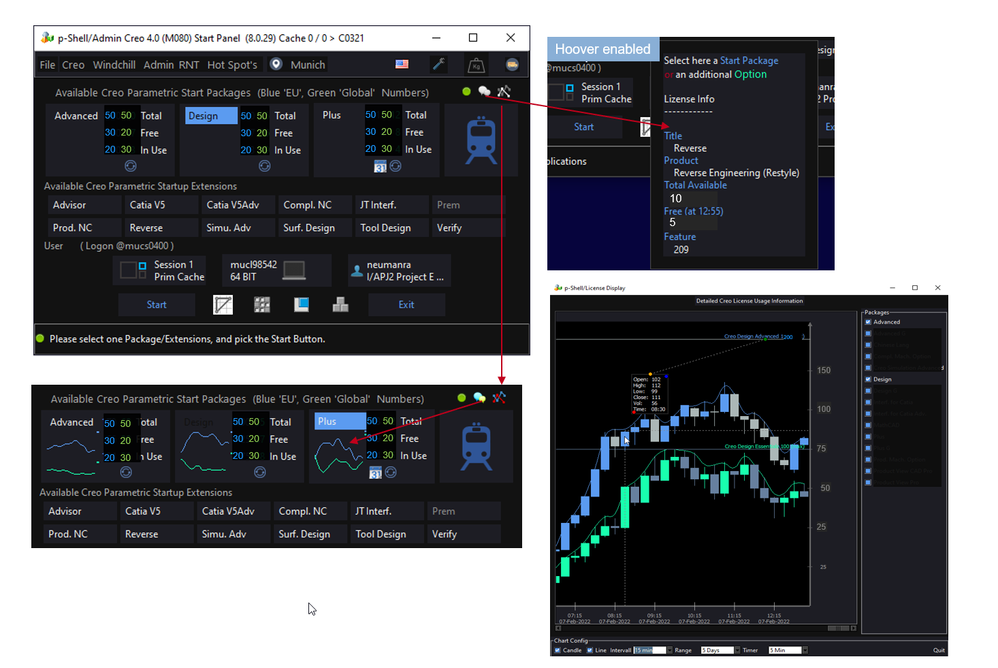
Task: Click the stacked blocks icon before Exit
Action: (341, 305)
